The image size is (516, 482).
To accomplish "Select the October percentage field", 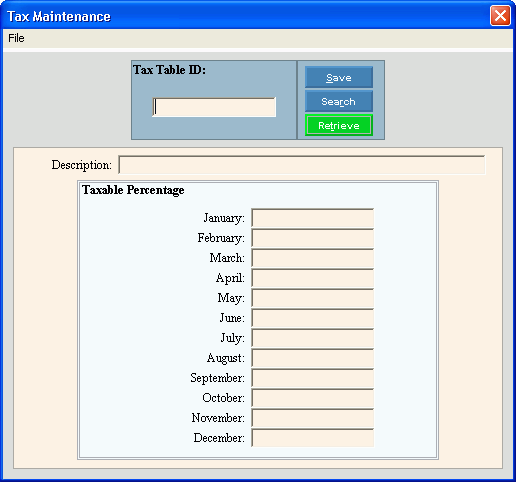I will 312,398.
